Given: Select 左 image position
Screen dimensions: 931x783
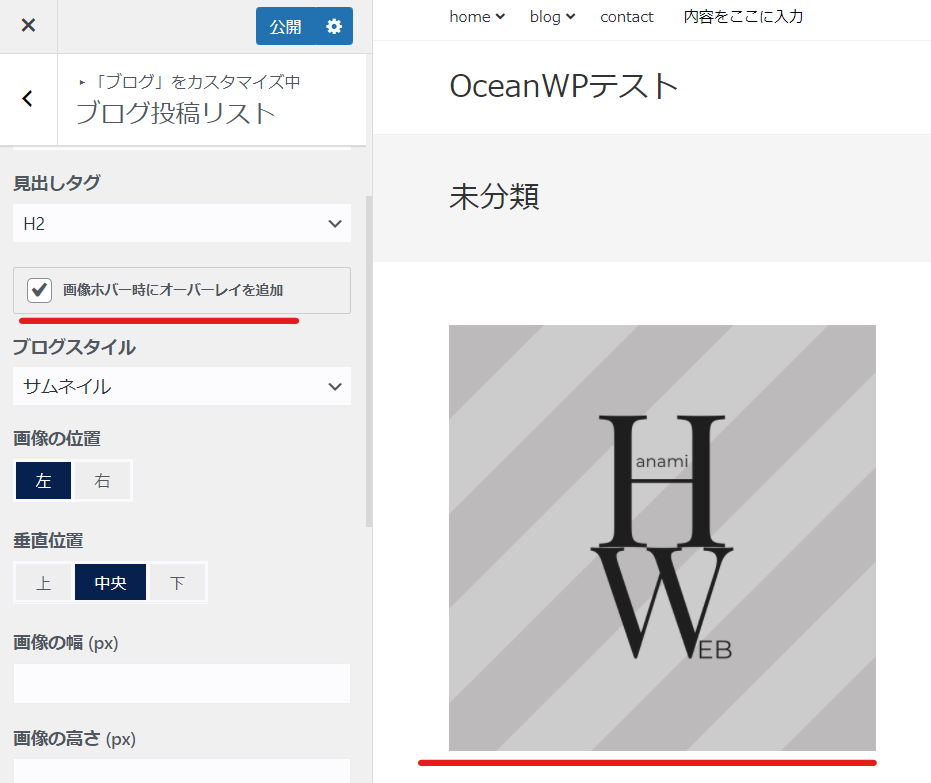Looking at the screenshot, I should (x=43, y=480).
